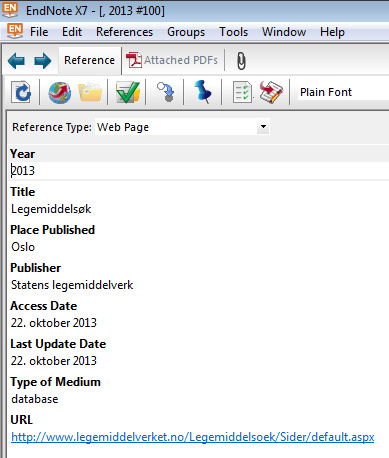Click the EndNote logo in title bar
Screen dimensions: 389x458
[10, 9]
